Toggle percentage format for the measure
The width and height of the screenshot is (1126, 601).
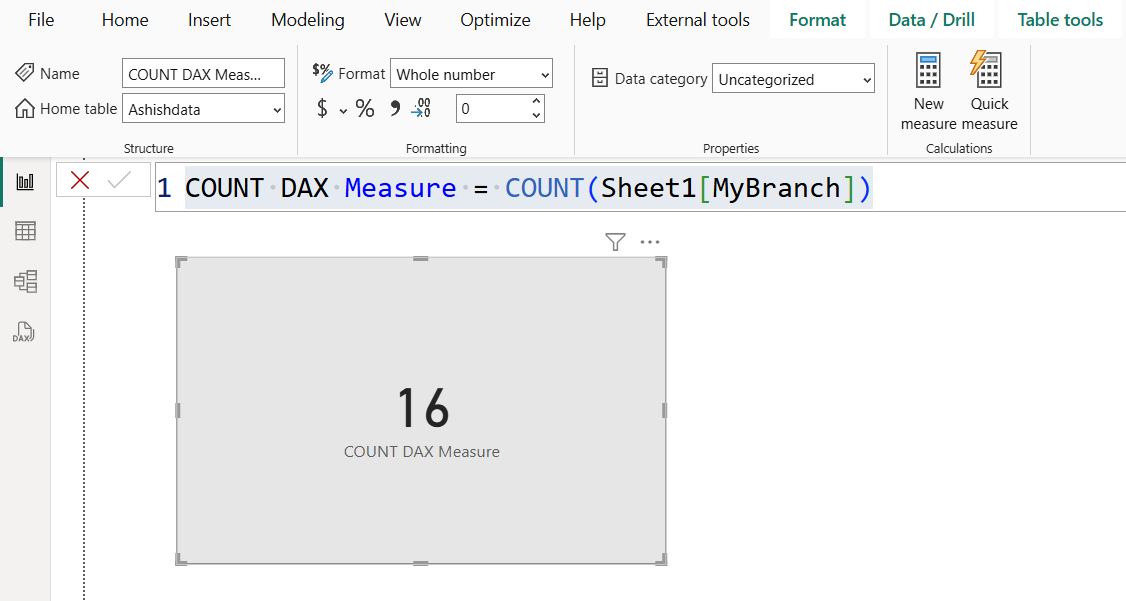tap(365, 108)
